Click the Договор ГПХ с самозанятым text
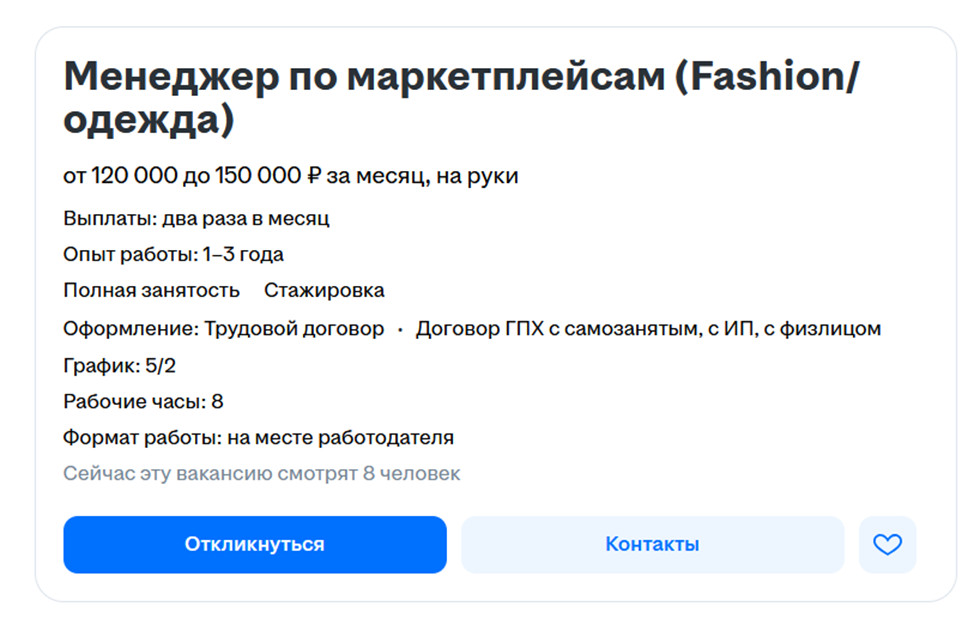This screenshot has width=974, height=625. [x=550, y=329]
